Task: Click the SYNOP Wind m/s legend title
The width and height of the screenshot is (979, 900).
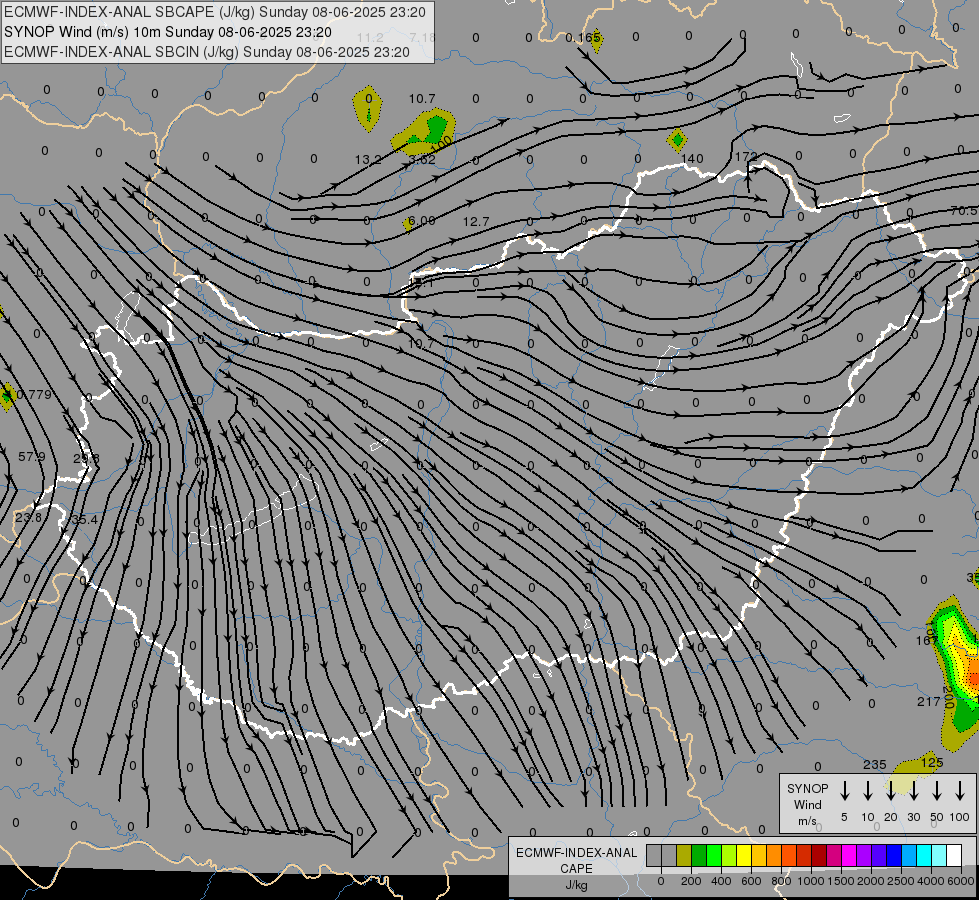Action: click(x=807, y=804)
